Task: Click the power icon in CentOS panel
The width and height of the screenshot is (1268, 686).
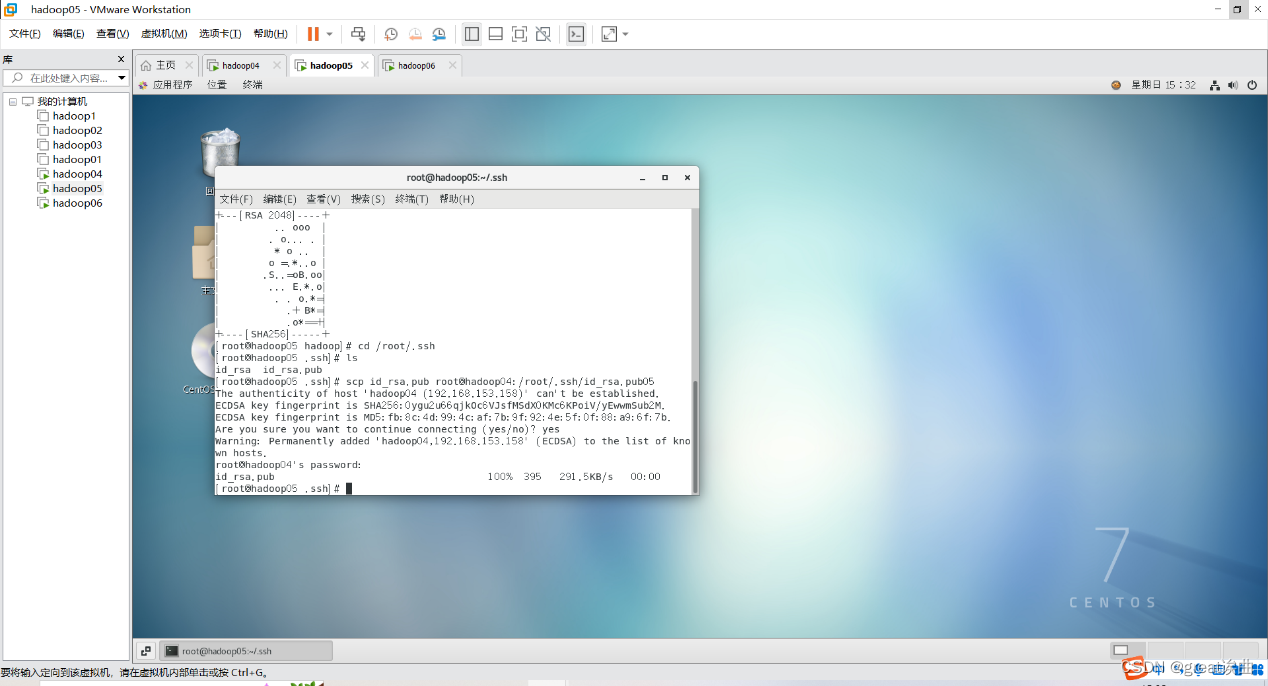Action: (1252, 85)
